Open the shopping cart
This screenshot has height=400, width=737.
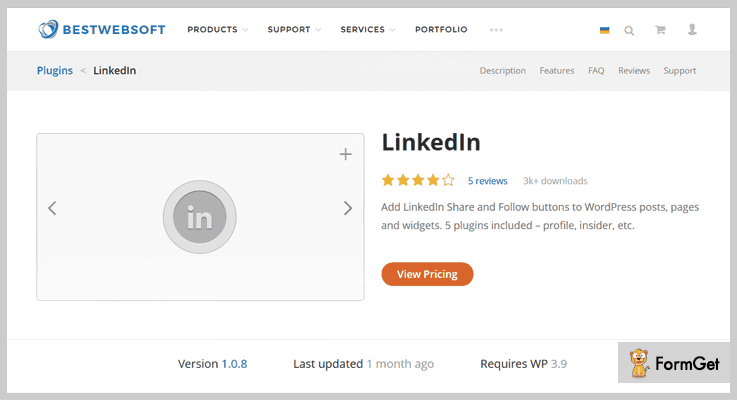coord(660,30)
